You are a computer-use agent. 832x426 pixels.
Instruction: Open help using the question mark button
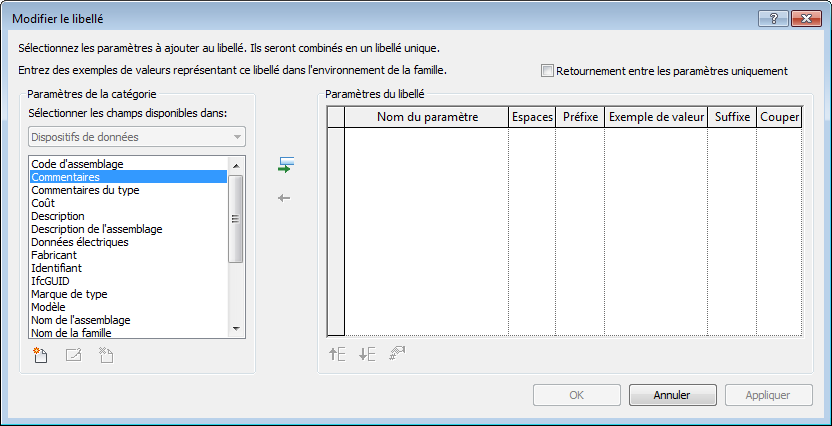click(773, 19)
